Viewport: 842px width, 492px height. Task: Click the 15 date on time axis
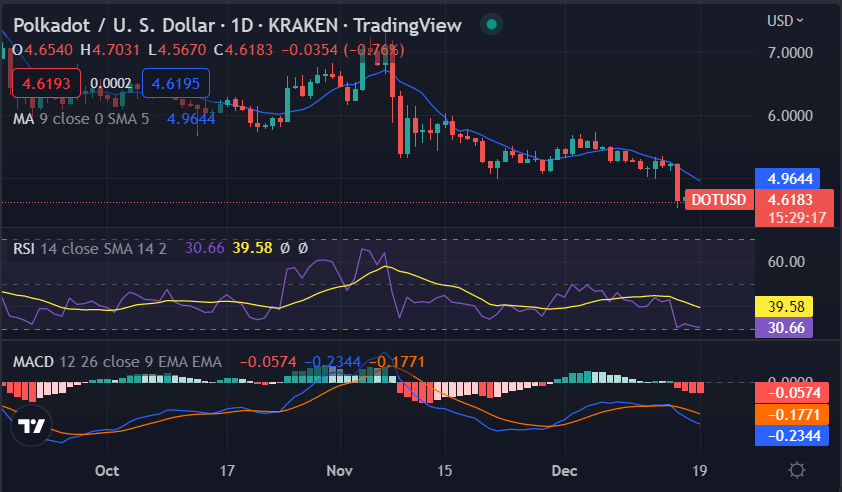pyautogui.click(x=444, y=471)
